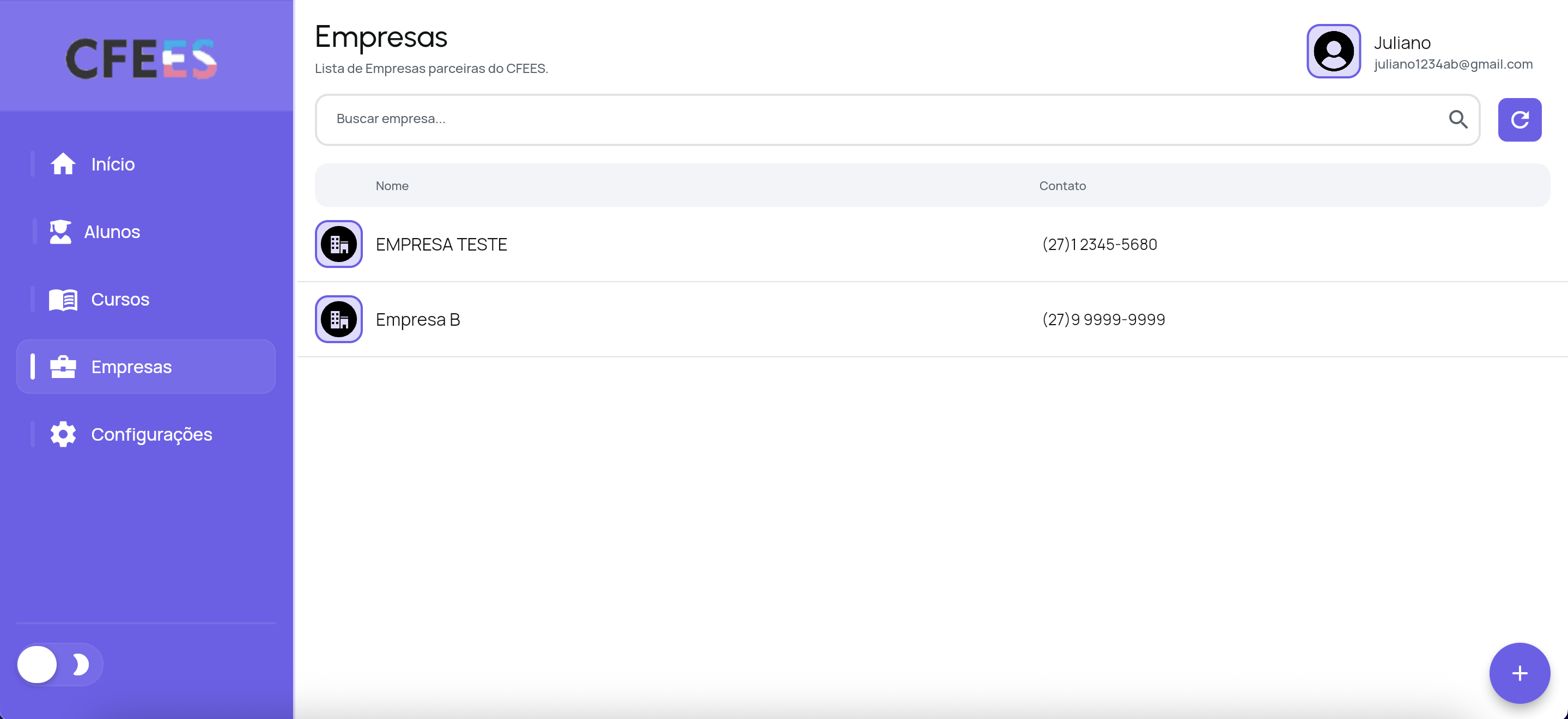Viewport: 1568px width, 719px height.
Task: Click Empresa B building avatar icon
Action: click(338, 319)
